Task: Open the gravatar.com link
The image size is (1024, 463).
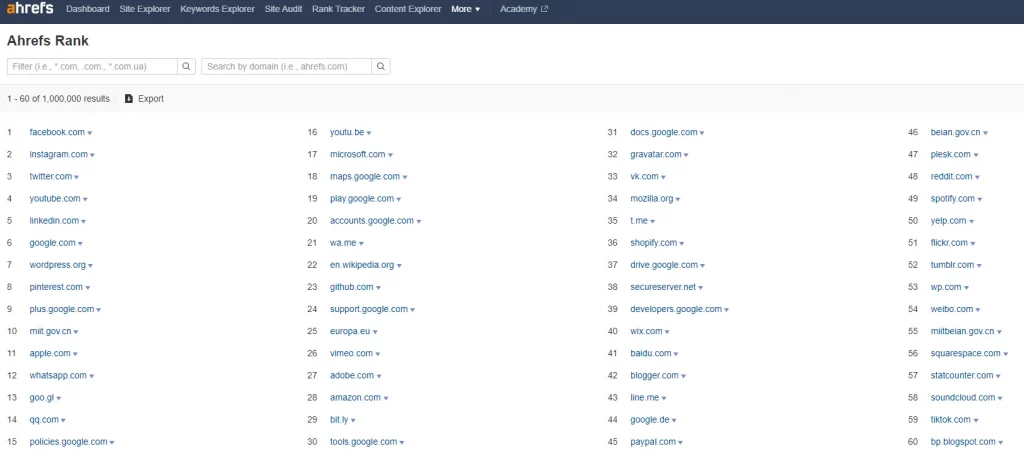Action: pos(656,154)
